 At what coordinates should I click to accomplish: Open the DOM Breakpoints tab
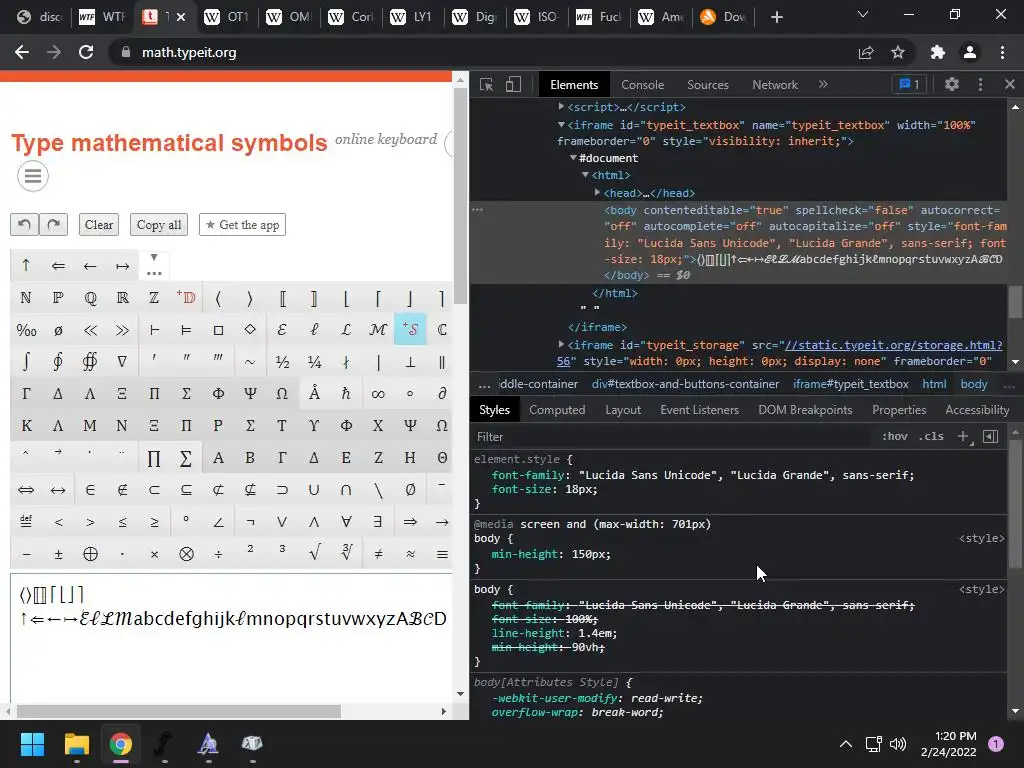[805, 410]
